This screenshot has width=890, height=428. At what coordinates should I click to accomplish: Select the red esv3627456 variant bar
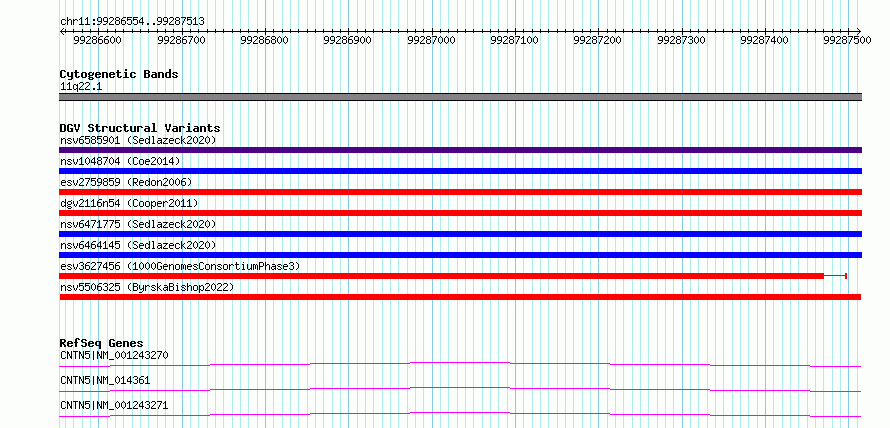click(x=442, y=276)
